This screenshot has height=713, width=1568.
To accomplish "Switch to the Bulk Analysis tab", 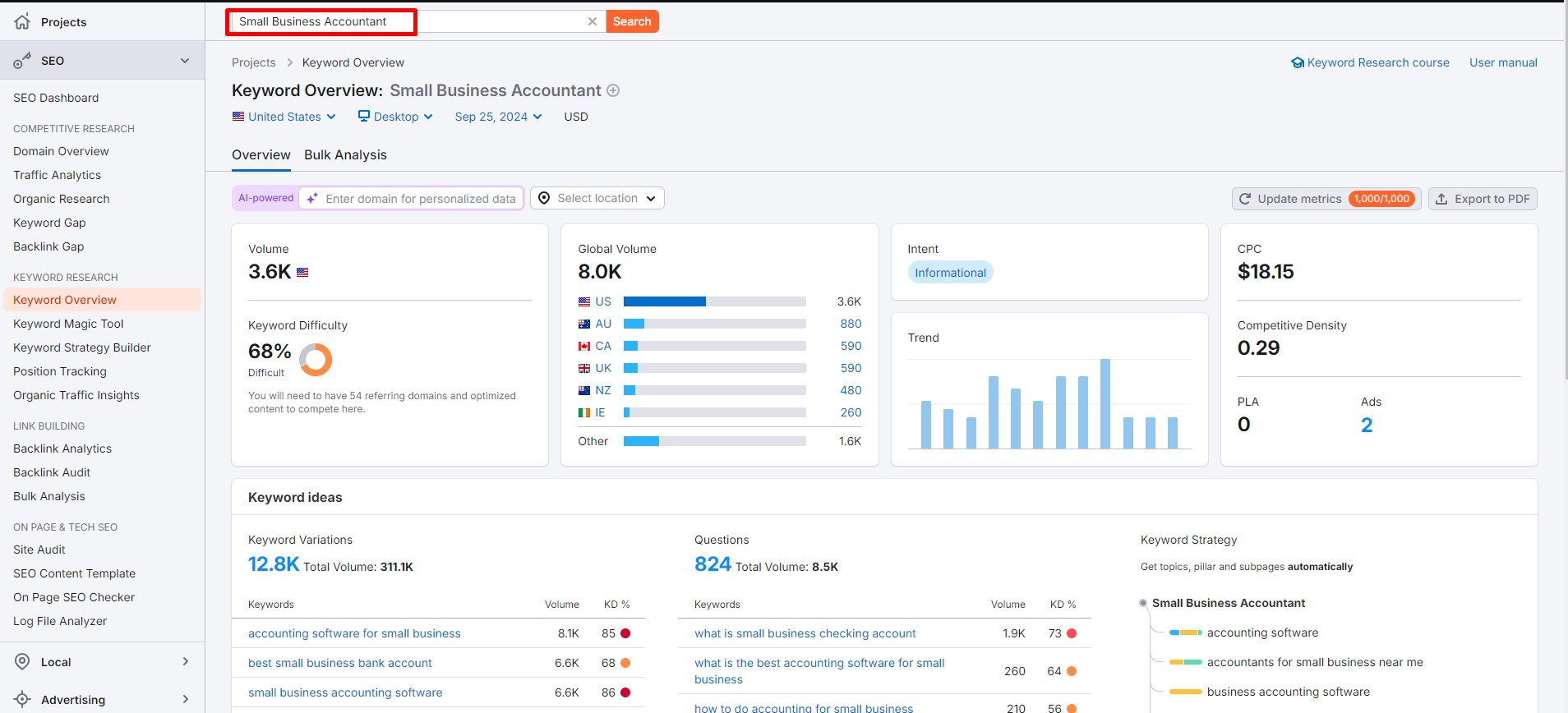I will point(345,154).
